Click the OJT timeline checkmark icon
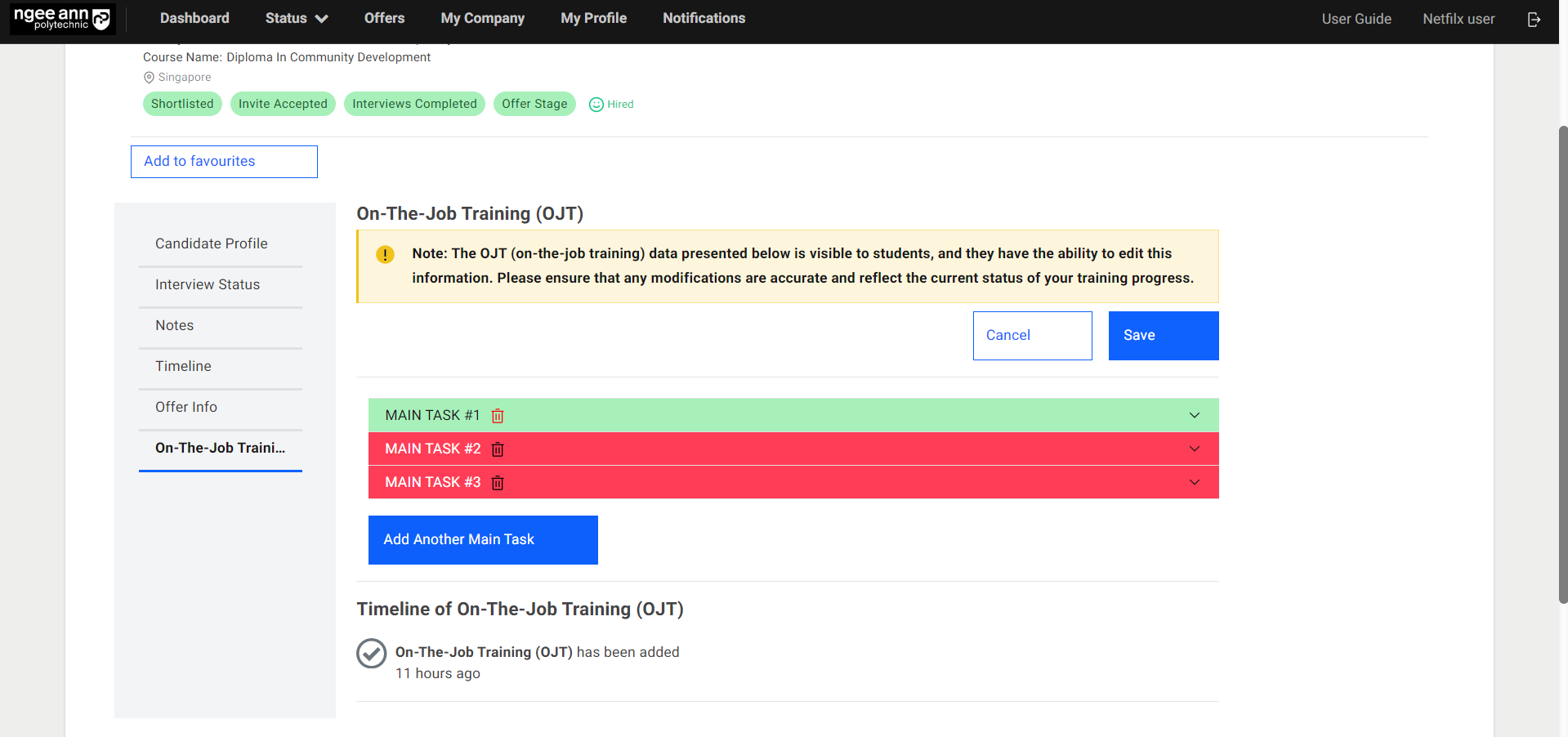The width and height of the screenshot is (1568, 737). [371, 654]
